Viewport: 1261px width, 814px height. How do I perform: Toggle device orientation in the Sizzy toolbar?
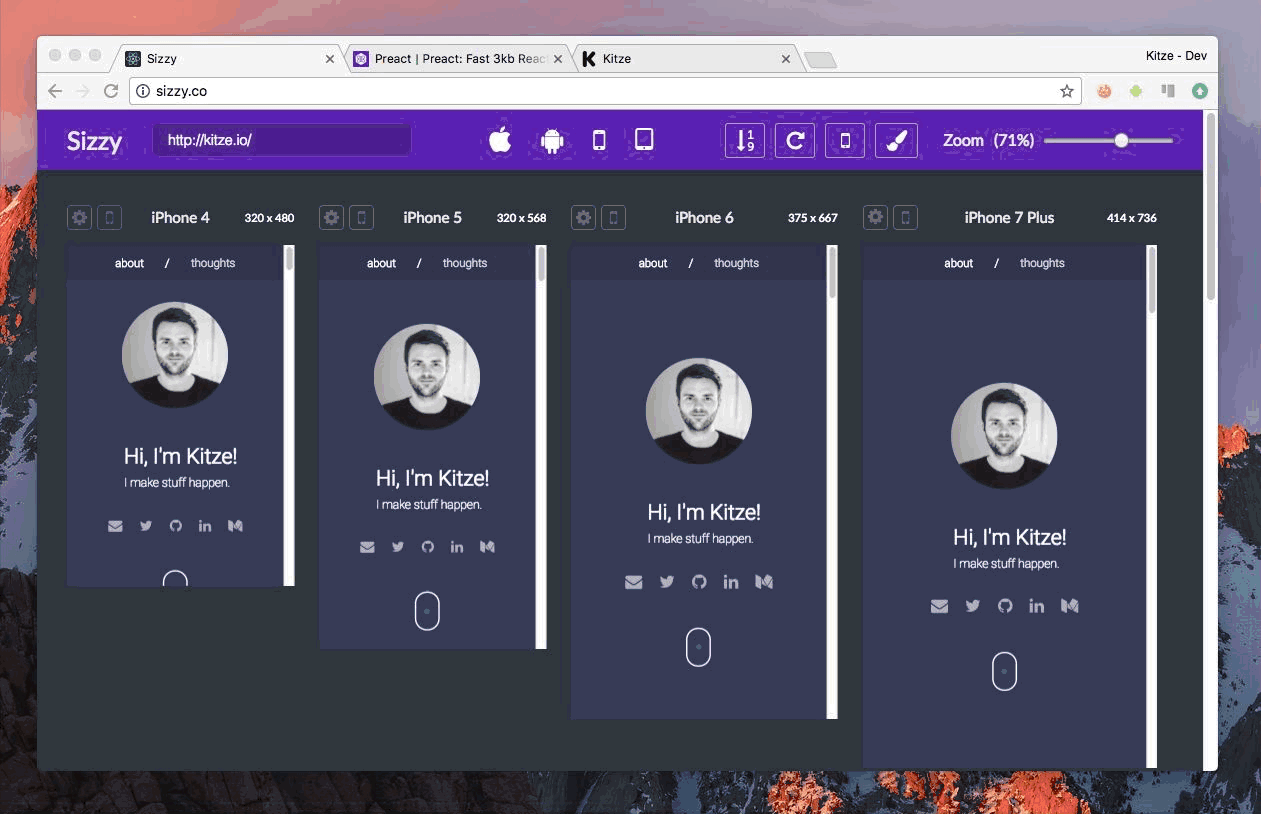pyautogui.click(x=845, y=140)
